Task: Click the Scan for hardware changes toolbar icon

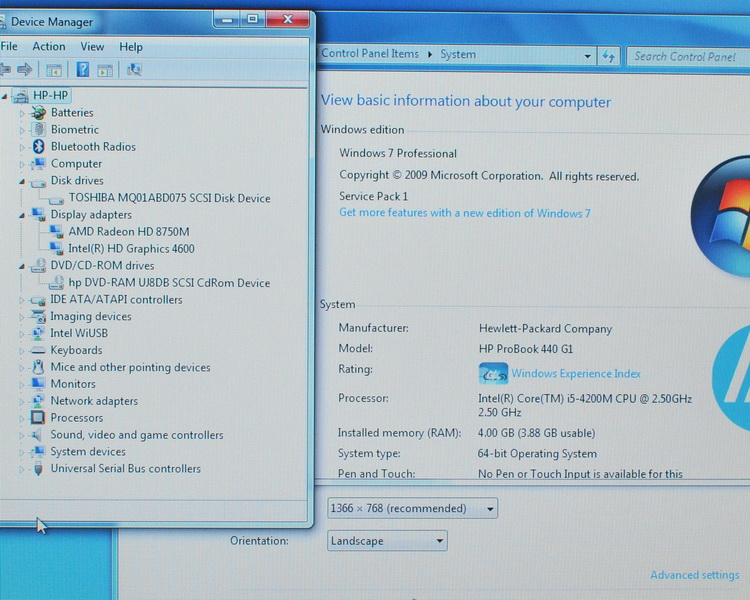Action: click(134, 70)
